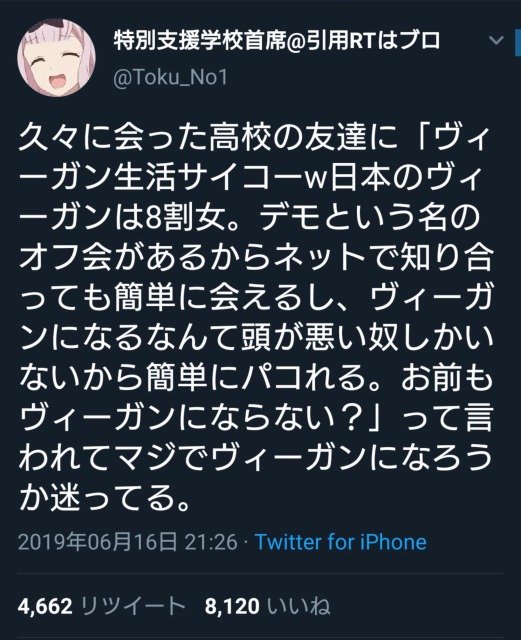Open the pink-haired anime profile avatar
521x640 pixels.
point(56,58)
